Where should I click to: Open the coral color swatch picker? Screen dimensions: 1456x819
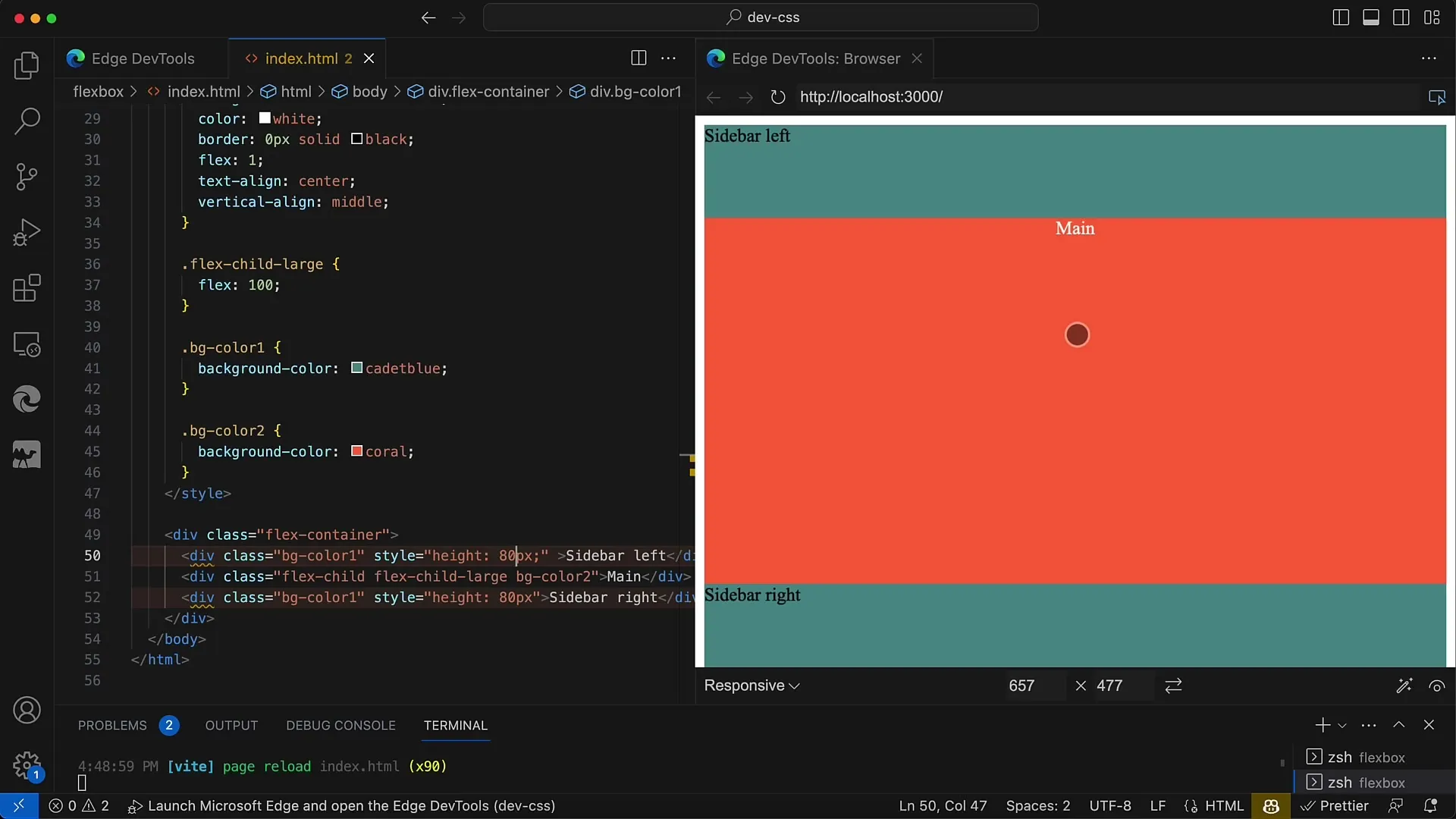click(x=356, y=451)
